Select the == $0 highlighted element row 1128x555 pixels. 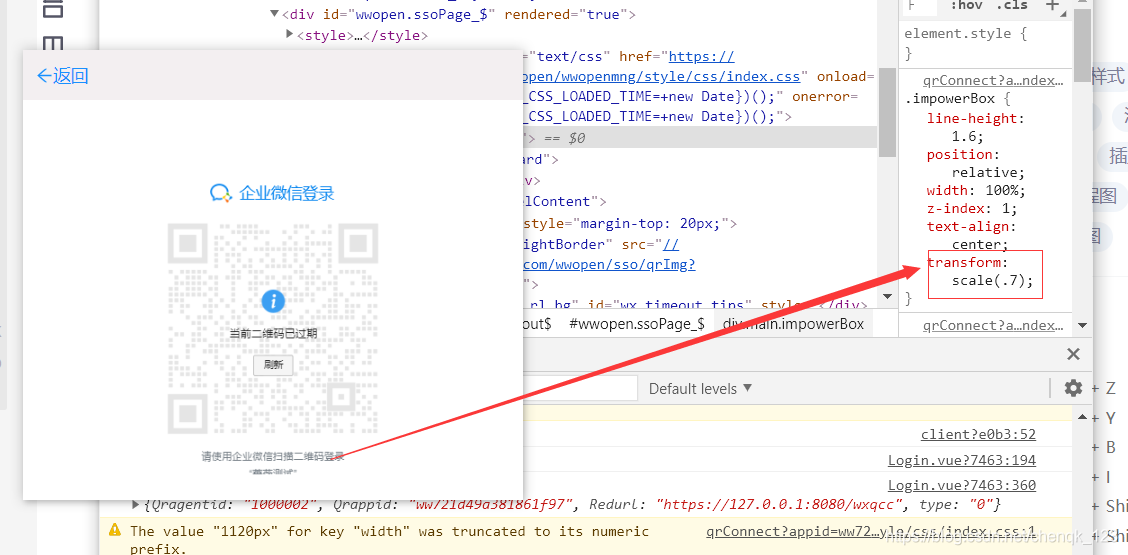[x=698, y=137]
